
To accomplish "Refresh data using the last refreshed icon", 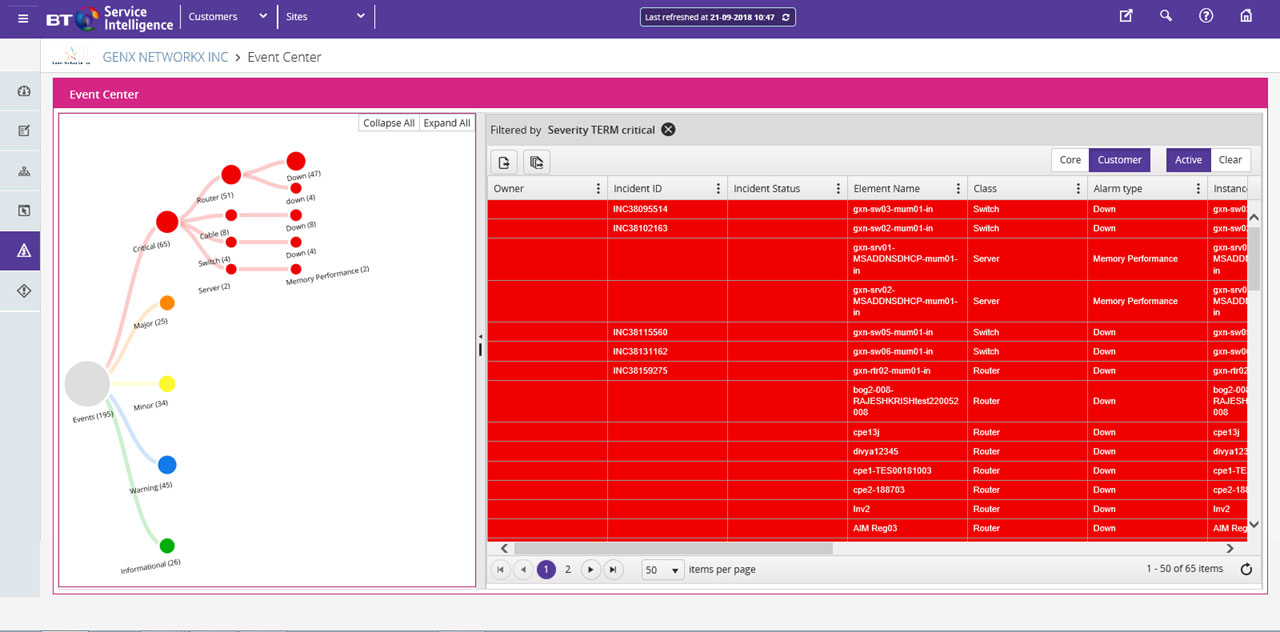I will pos(787,17).
